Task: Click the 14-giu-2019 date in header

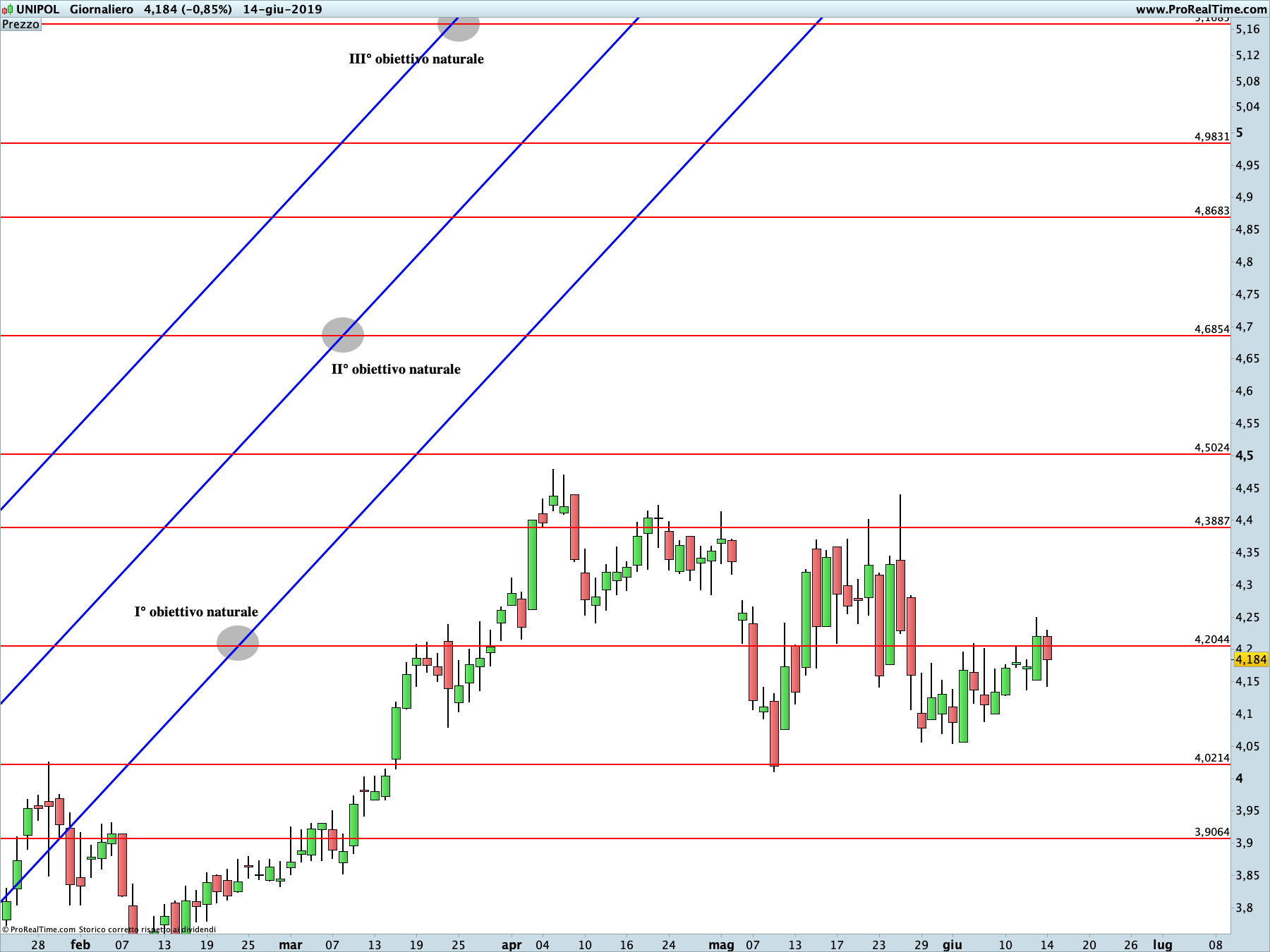Action: click(282, 9)
